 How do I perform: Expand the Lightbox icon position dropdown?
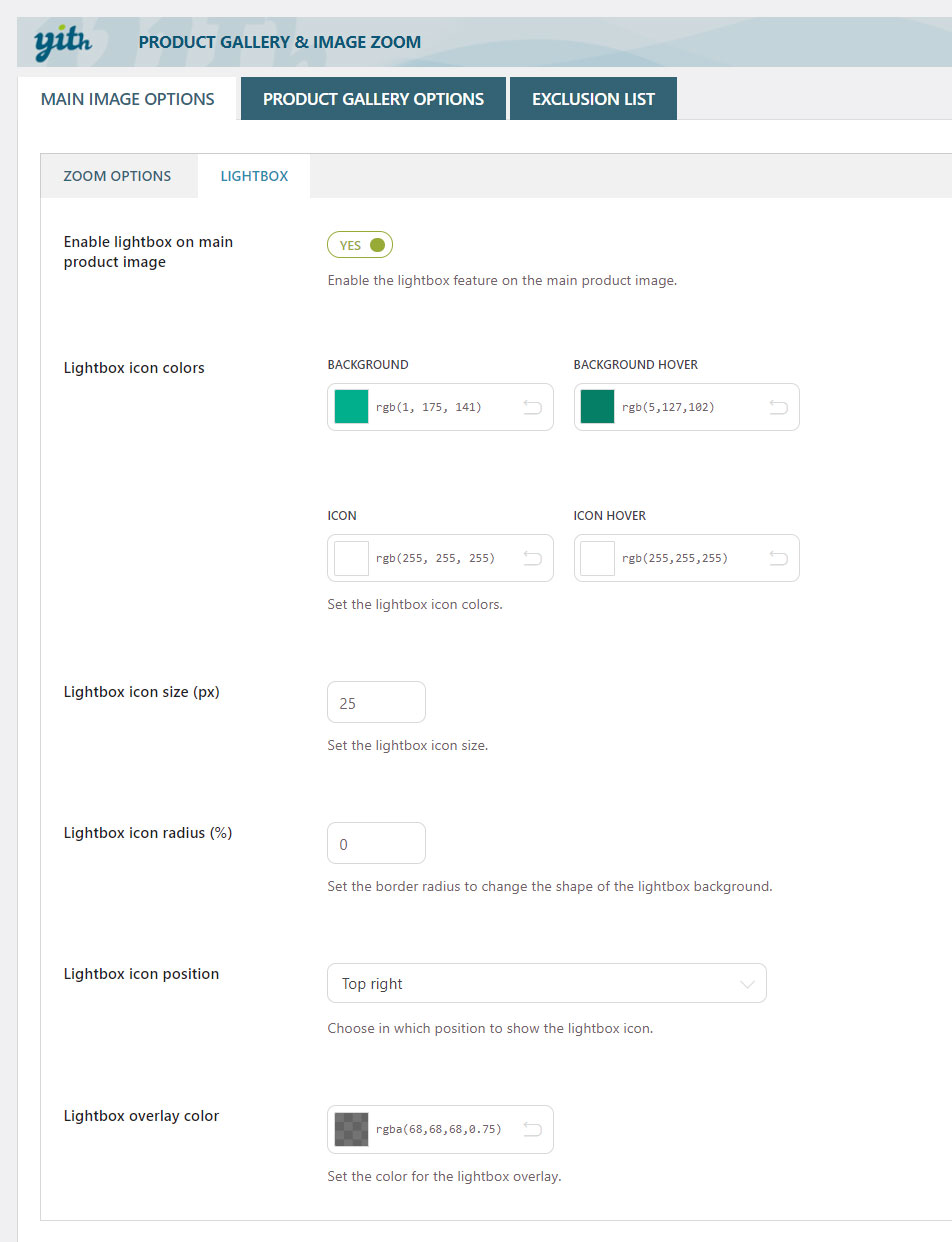pyautogui.click(x=546, y=984)
